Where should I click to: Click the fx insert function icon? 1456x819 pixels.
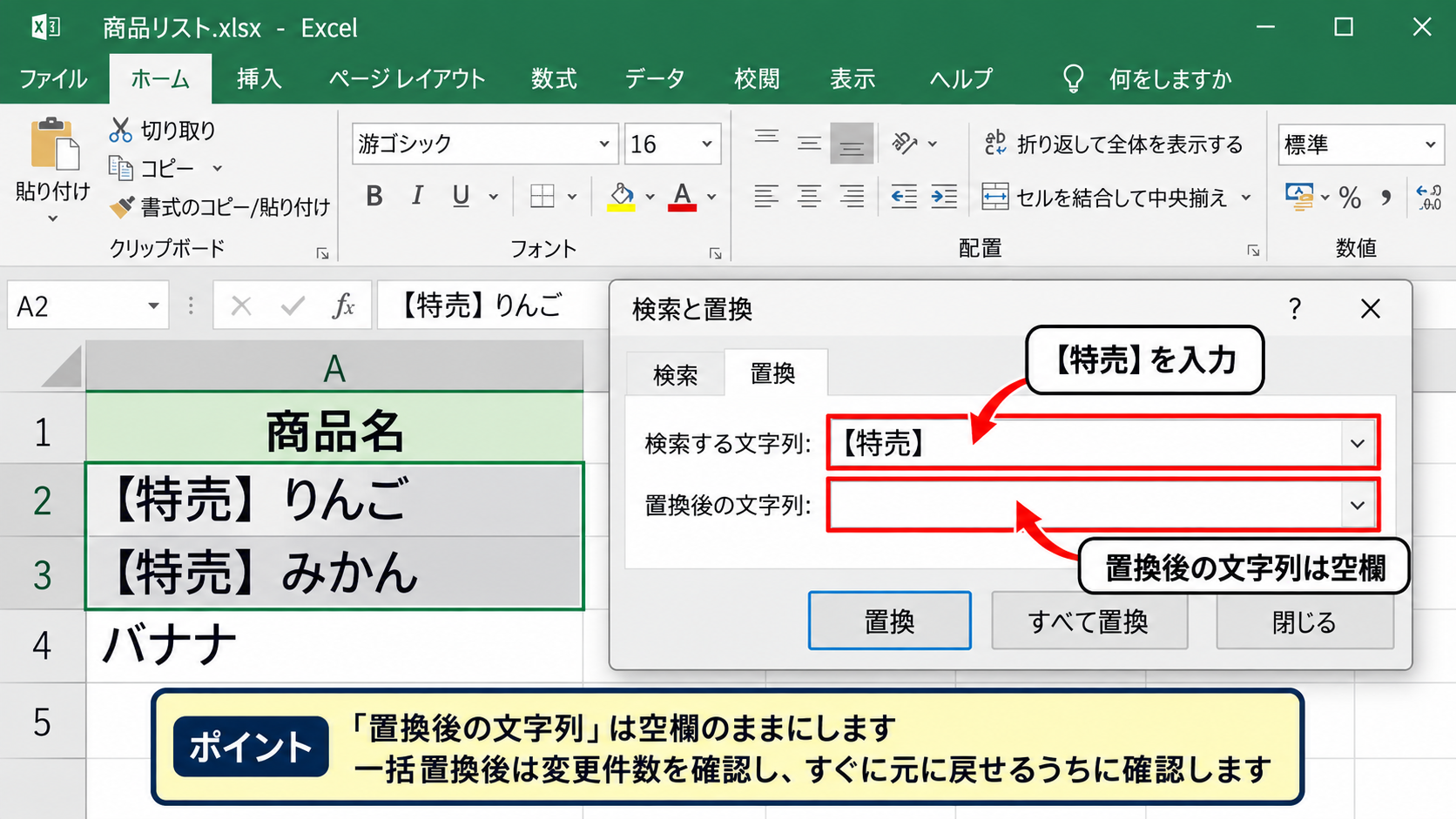344,305
